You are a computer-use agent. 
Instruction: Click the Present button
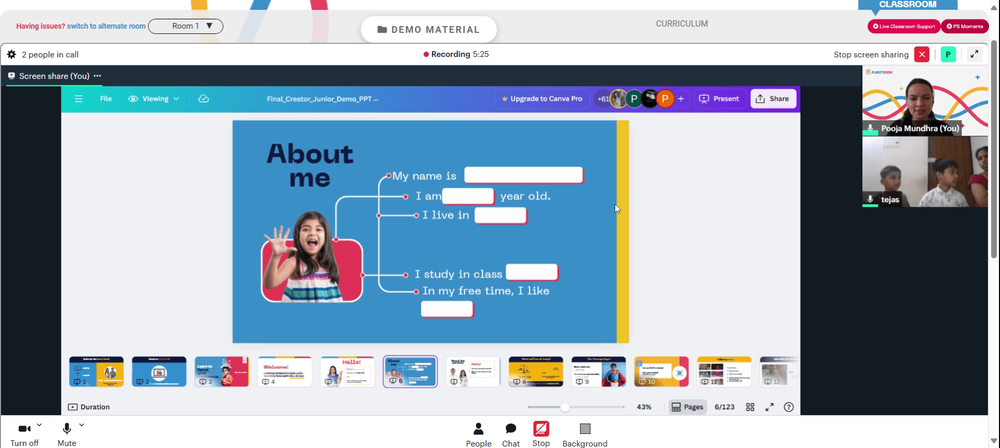pyautogui.click(x=719, y=99)
